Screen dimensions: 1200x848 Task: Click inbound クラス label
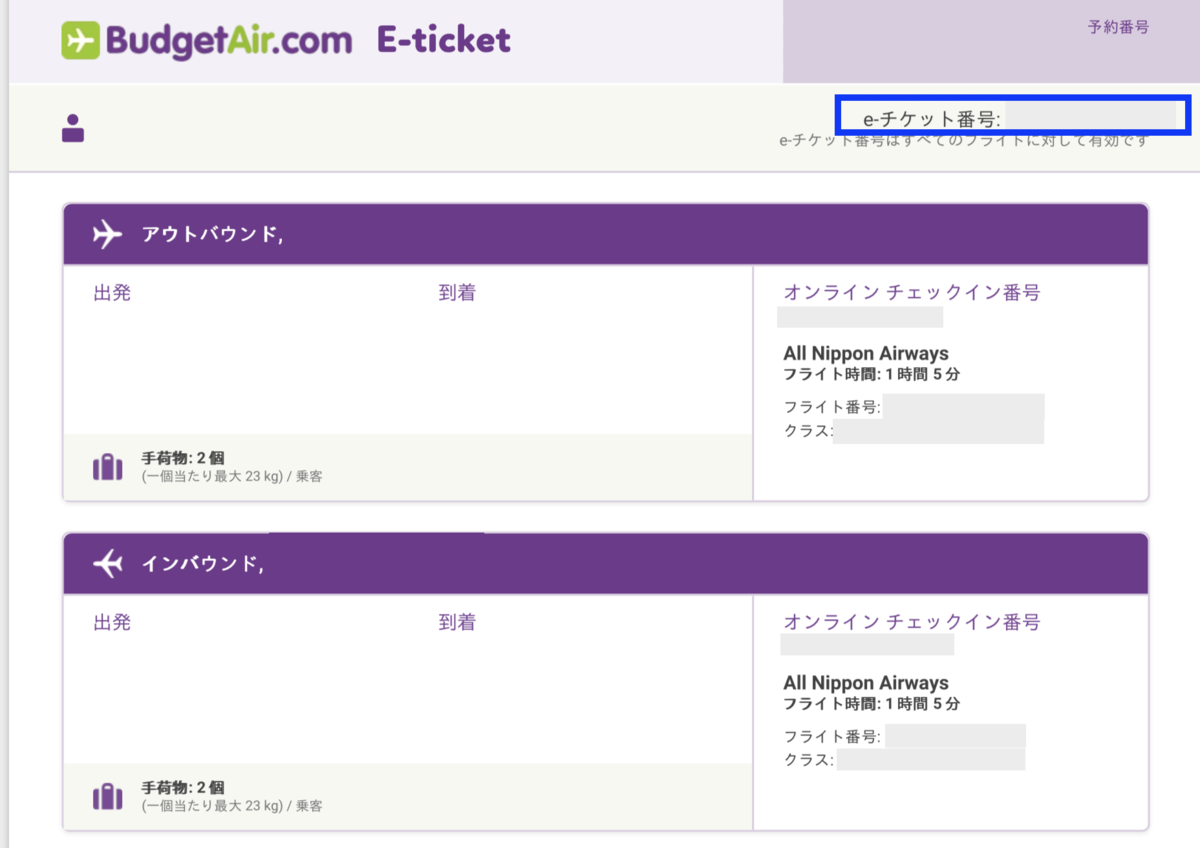808,760
